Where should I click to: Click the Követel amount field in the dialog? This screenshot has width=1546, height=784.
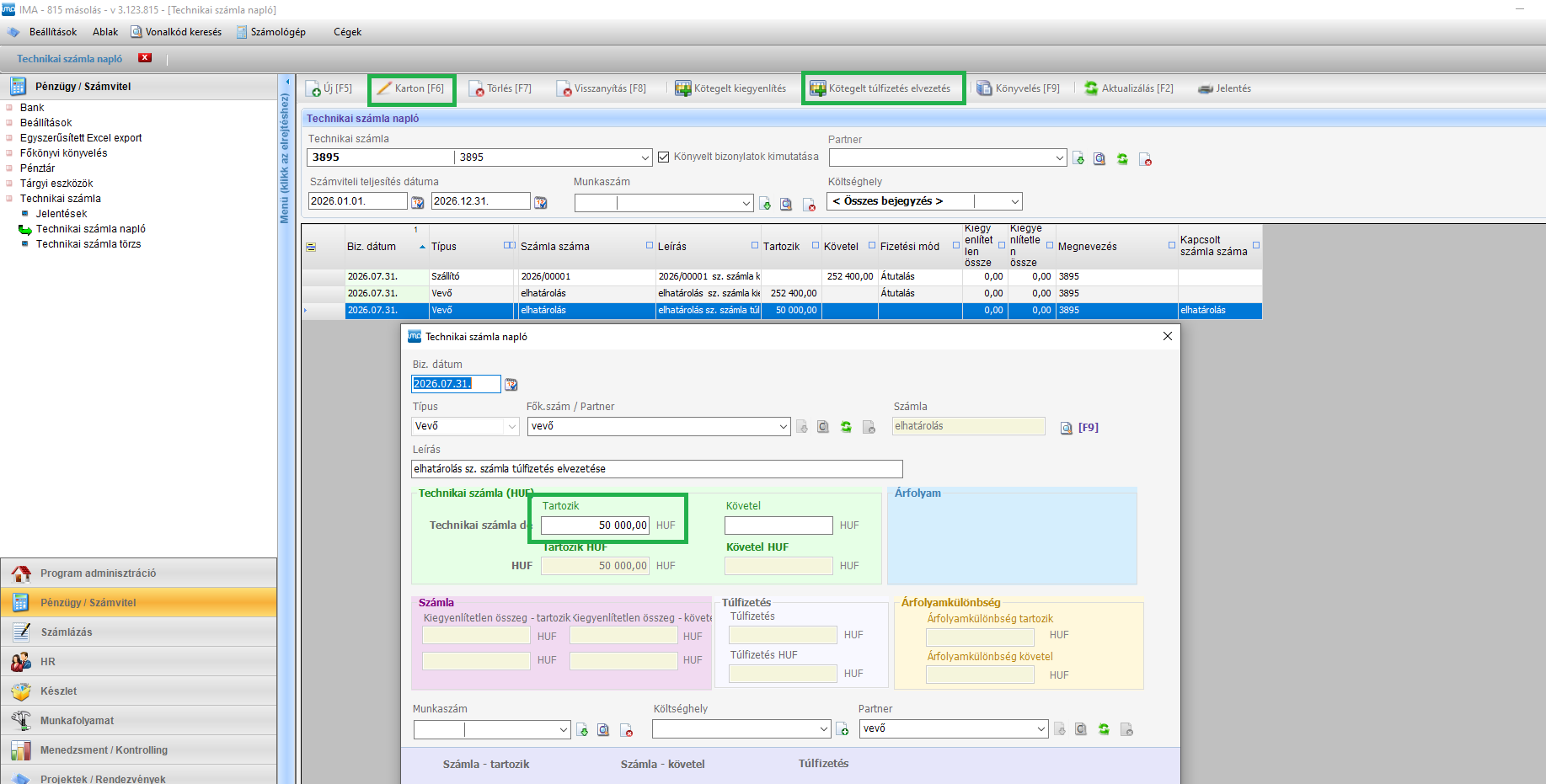(x=778, y=525)
